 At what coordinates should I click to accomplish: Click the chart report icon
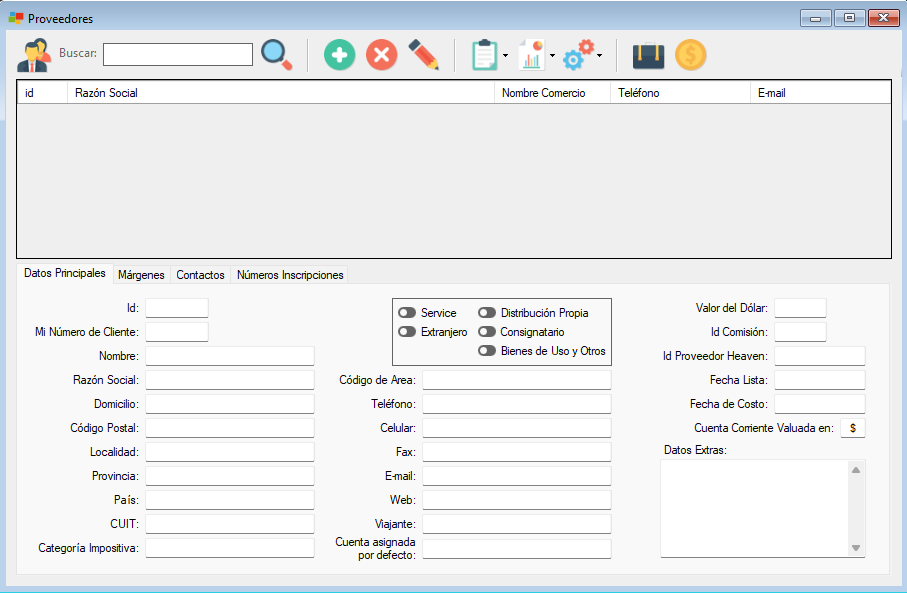532,55
